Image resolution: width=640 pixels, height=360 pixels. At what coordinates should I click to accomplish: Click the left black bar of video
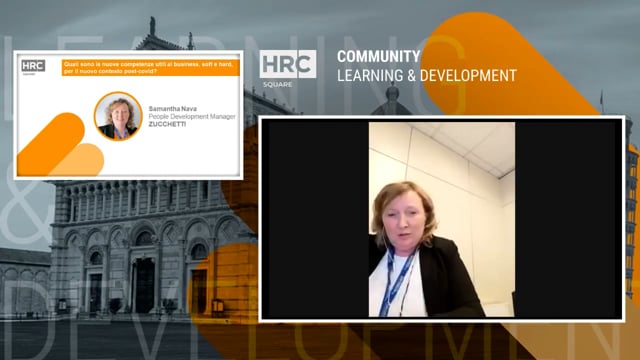[316, 219]
